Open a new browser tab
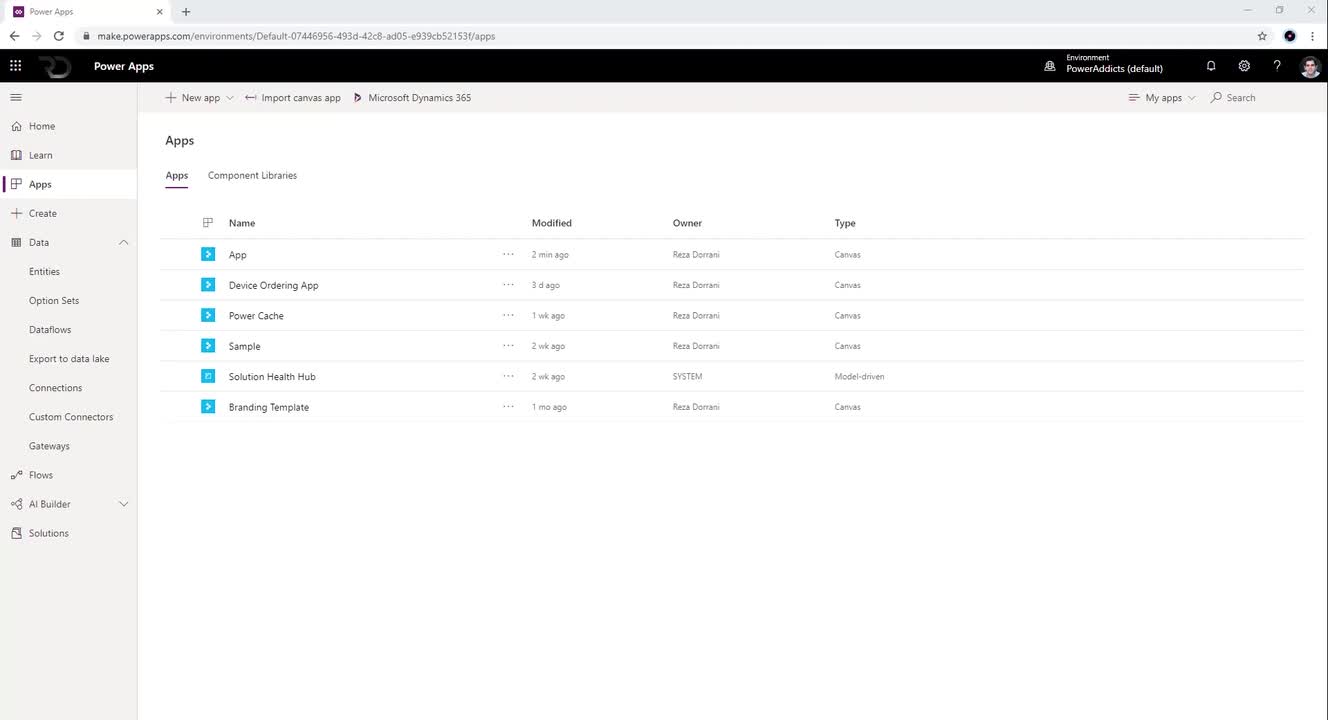 coord(186,11)
